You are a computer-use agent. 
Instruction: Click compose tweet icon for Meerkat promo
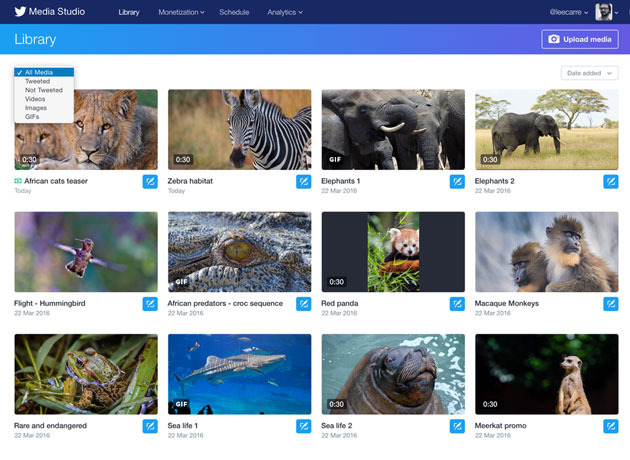pos(610,426)
